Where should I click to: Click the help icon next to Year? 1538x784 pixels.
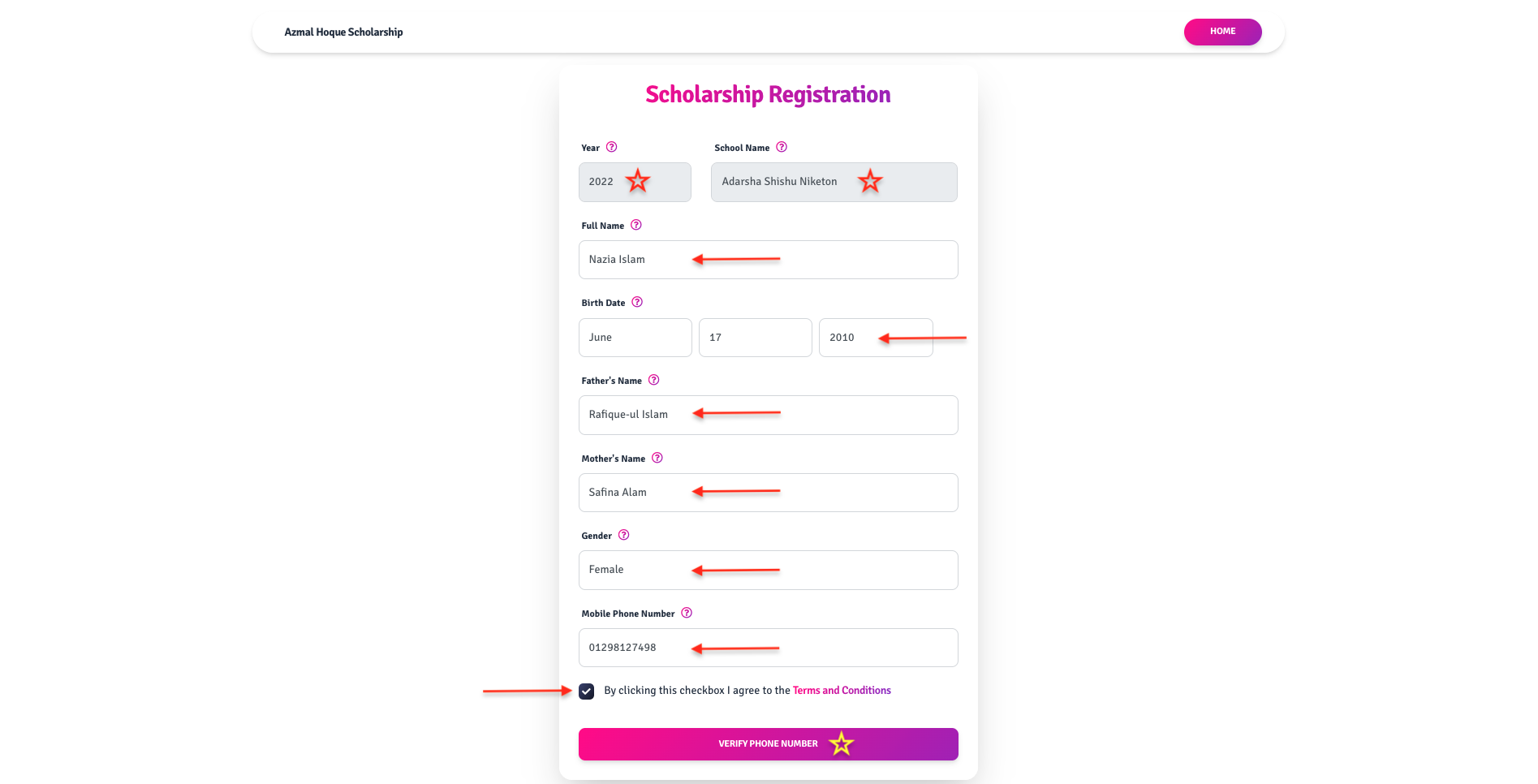[x=611, y=147]
